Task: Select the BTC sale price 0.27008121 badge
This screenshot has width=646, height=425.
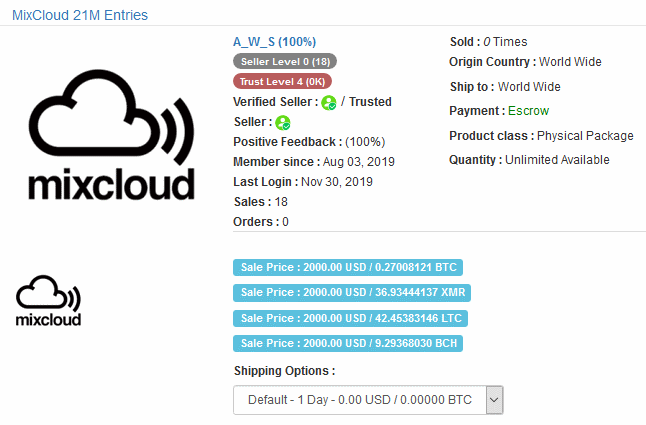Action: tap(348, 267)
